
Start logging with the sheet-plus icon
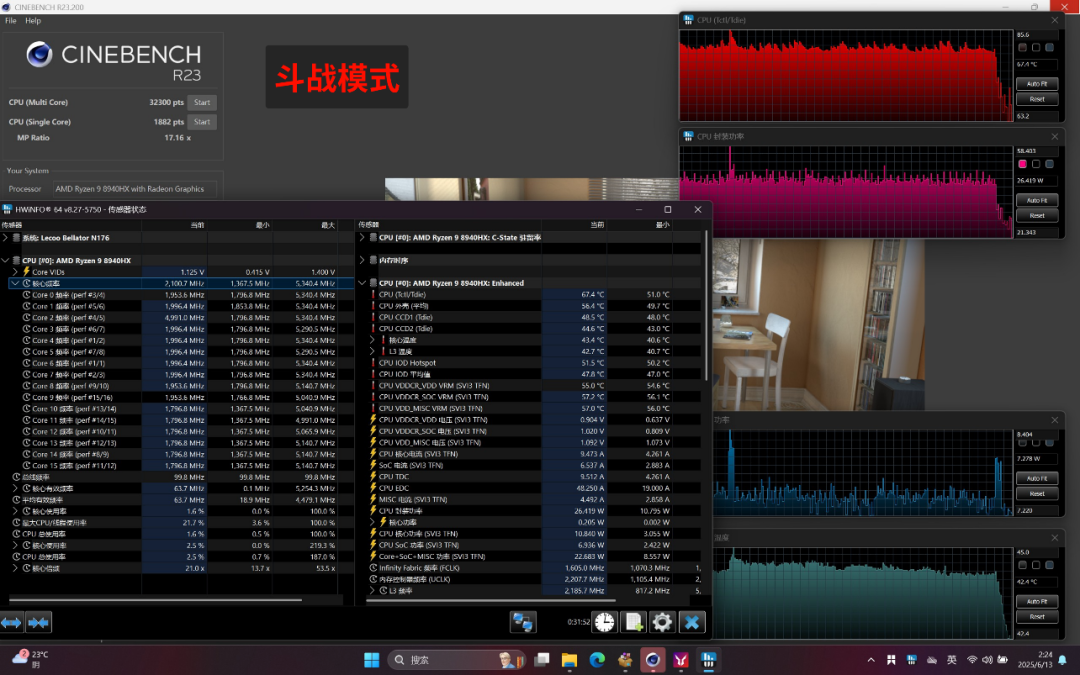(x=634, y=622)
